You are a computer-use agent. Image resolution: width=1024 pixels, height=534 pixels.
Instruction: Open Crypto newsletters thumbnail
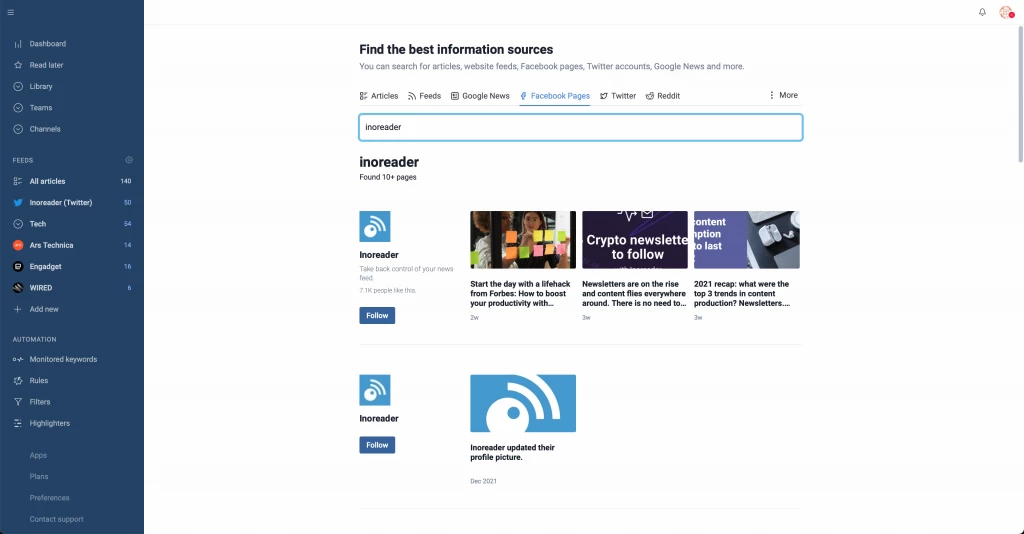(x=635, y=240)
